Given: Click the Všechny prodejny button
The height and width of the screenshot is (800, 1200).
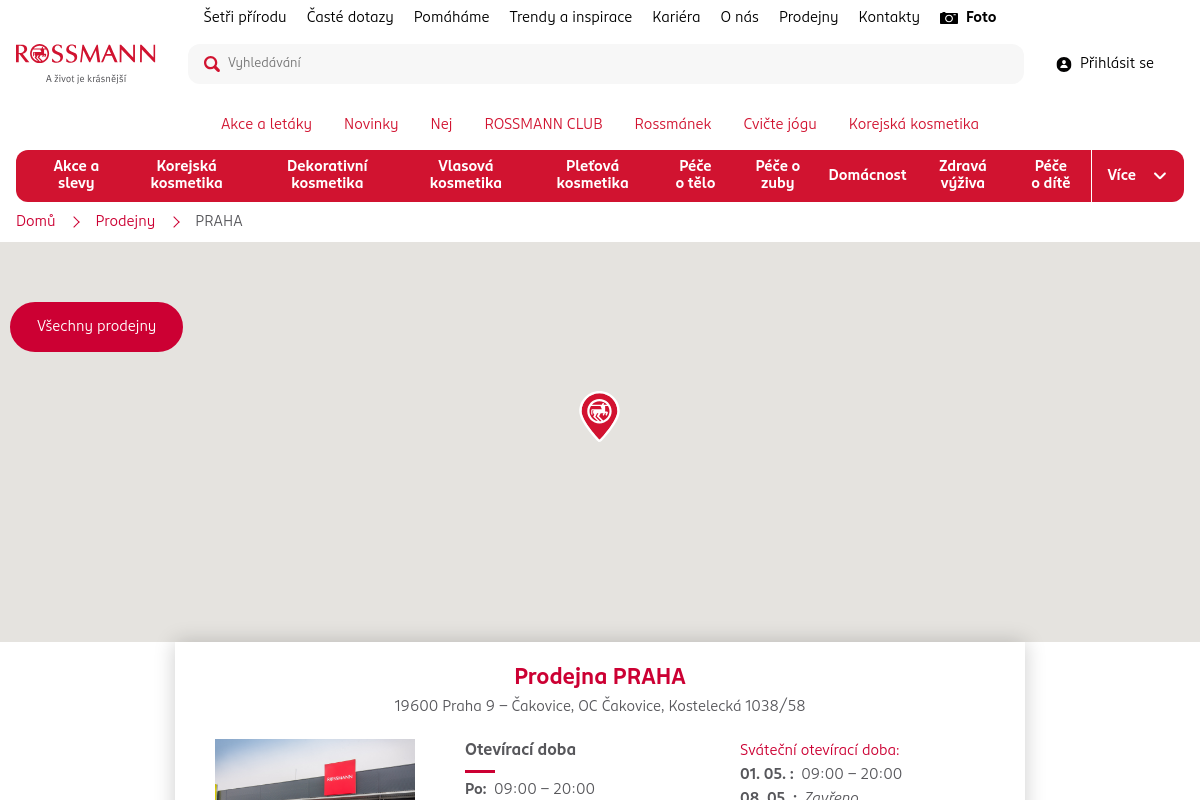Looking at the screenshot, I should 96,327.
